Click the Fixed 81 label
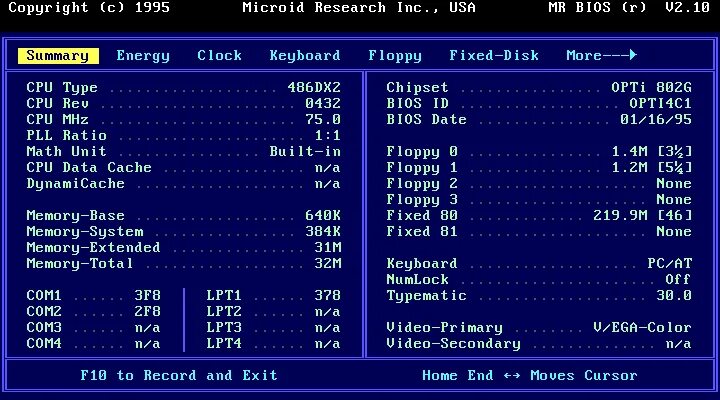Viewport: 720px width, 400px height. [x=422, y=231]
